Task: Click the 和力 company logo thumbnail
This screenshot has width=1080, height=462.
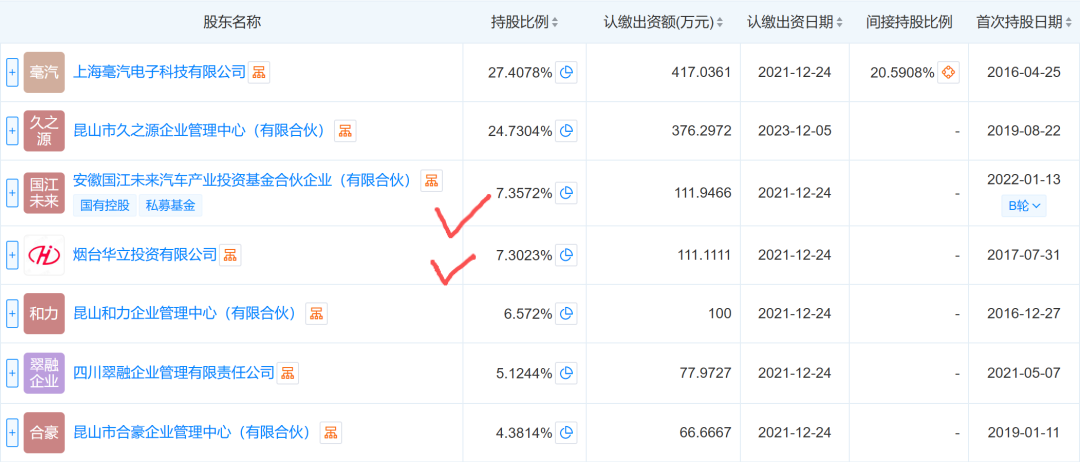Action: (44, 314)
